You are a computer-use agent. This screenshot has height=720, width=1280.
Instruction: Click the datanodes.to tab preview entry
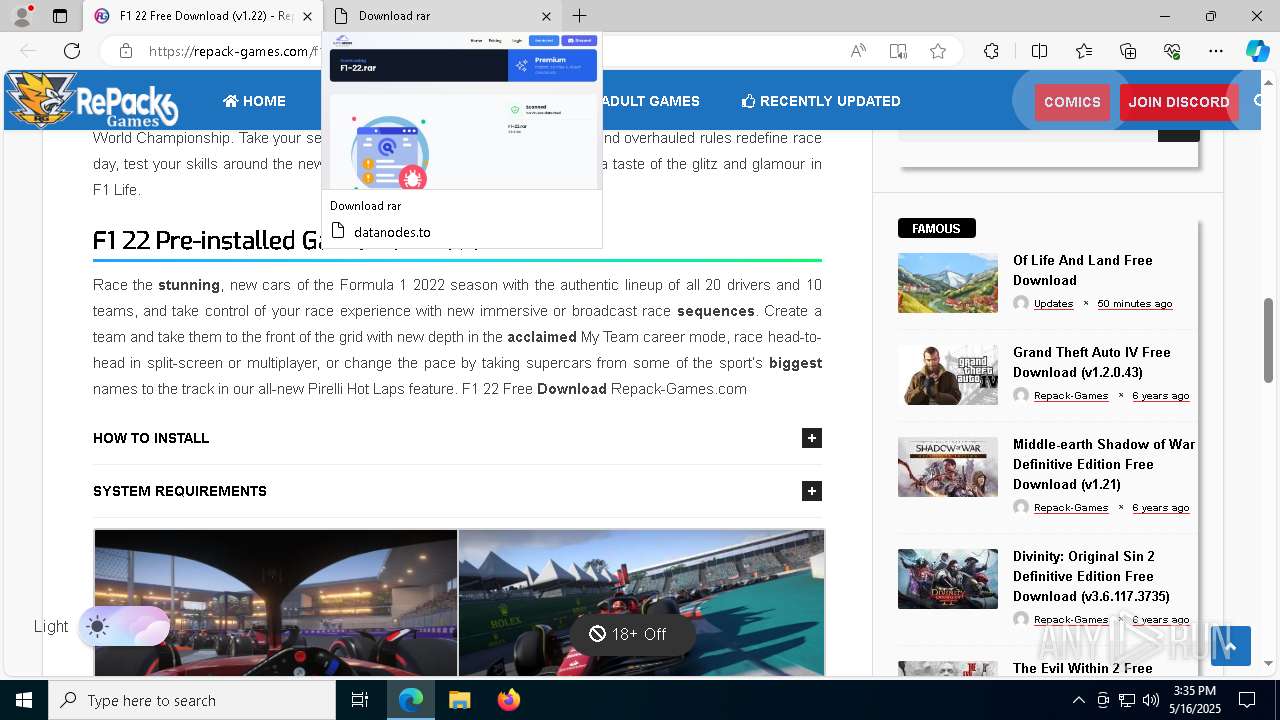coord(392,232)
